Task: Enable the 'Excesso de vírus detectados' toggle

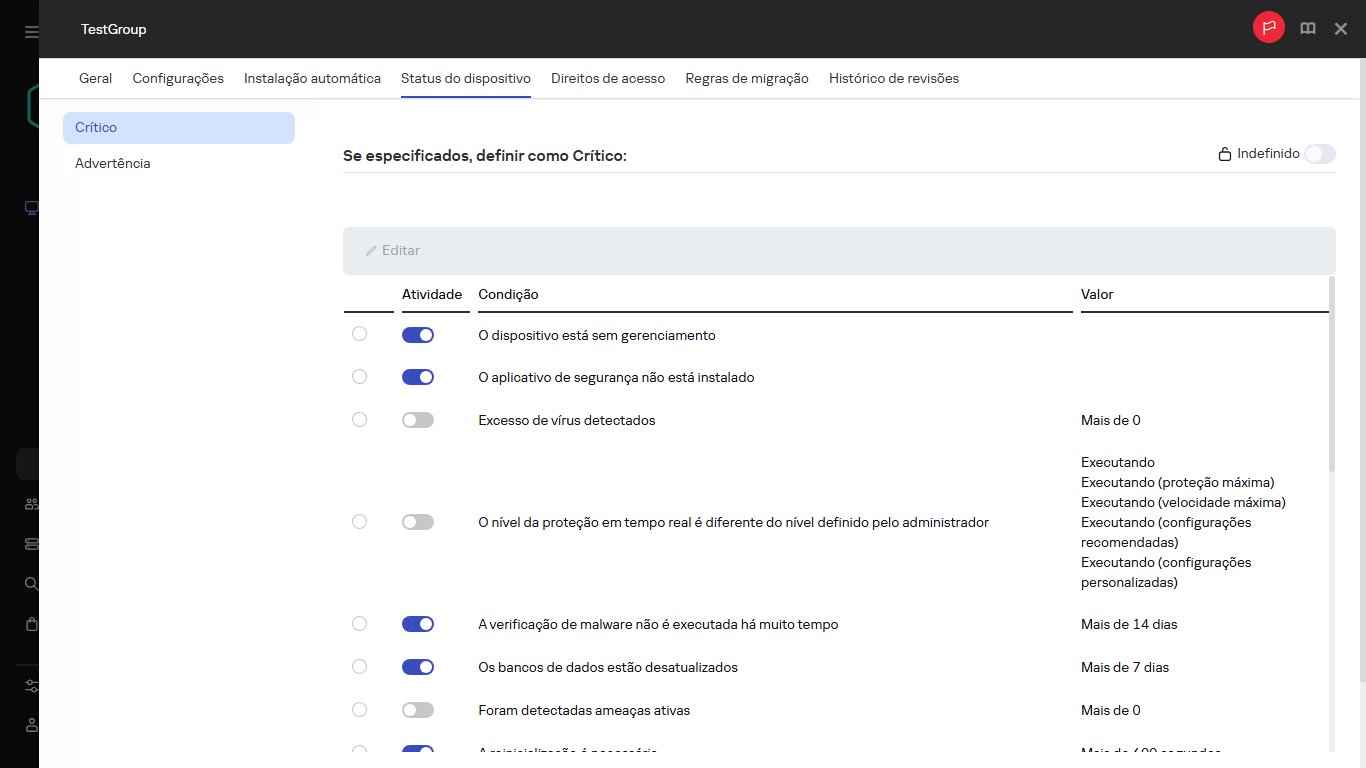Action: point(417,419)
